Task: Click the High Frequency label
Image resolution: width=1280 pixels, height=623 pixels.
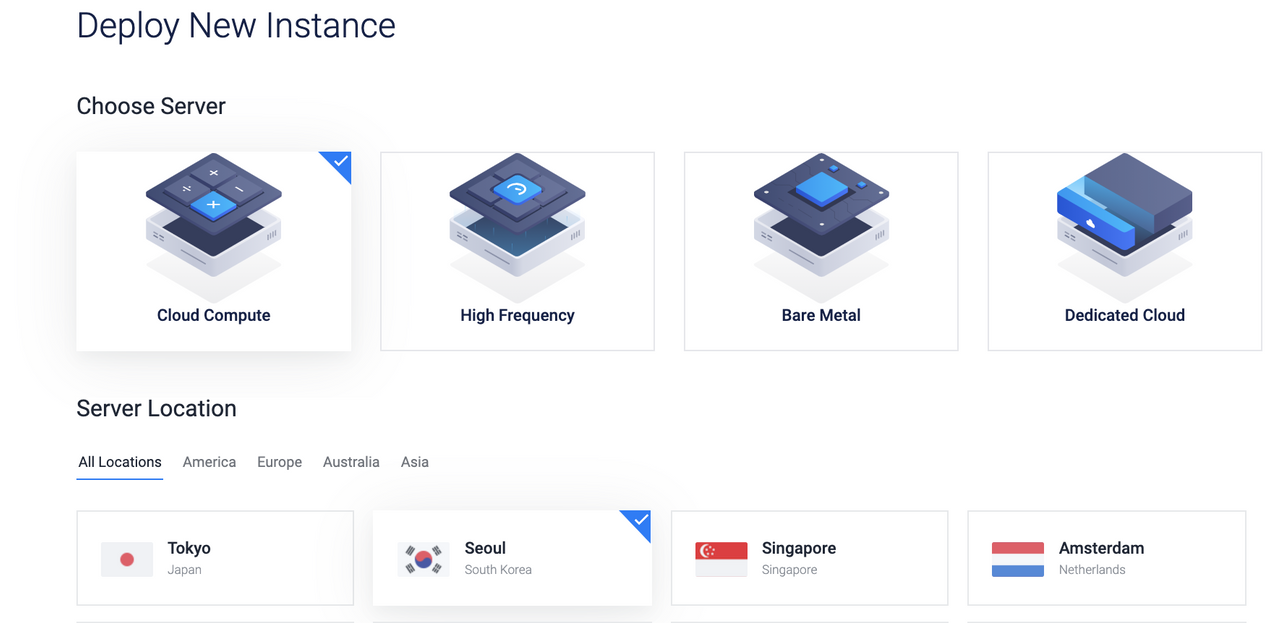Action: [x=517, y=315]
